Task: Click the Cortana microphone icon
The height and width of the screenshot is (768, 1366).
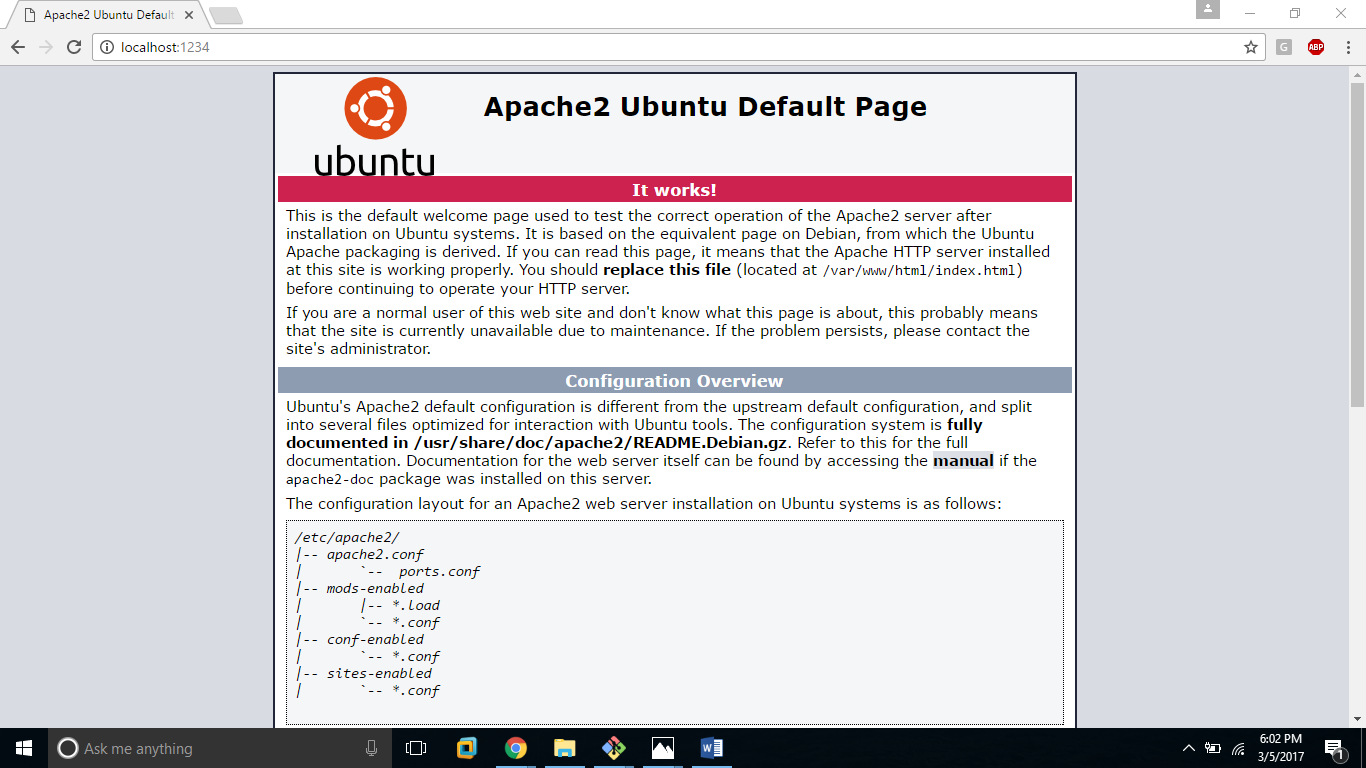Action: [371, 748]
